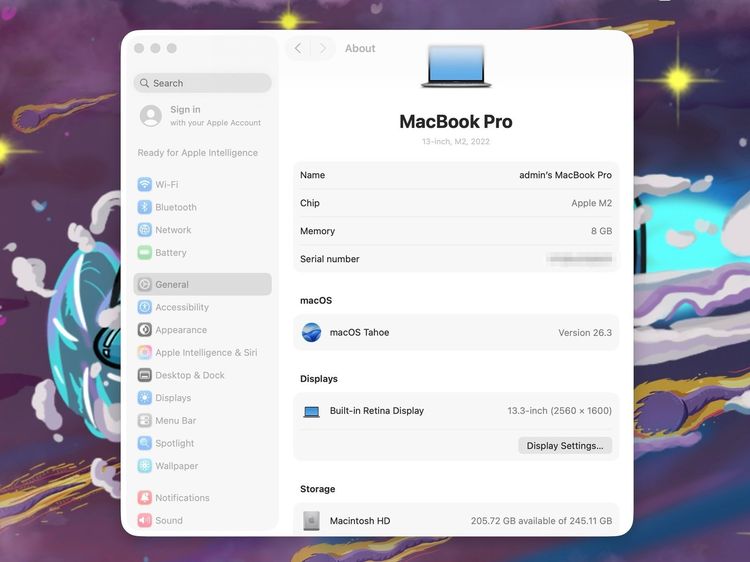This screenshot has width=750, height=562.
Task: Click the blurred serial number value
Action: tap(580, 259)
